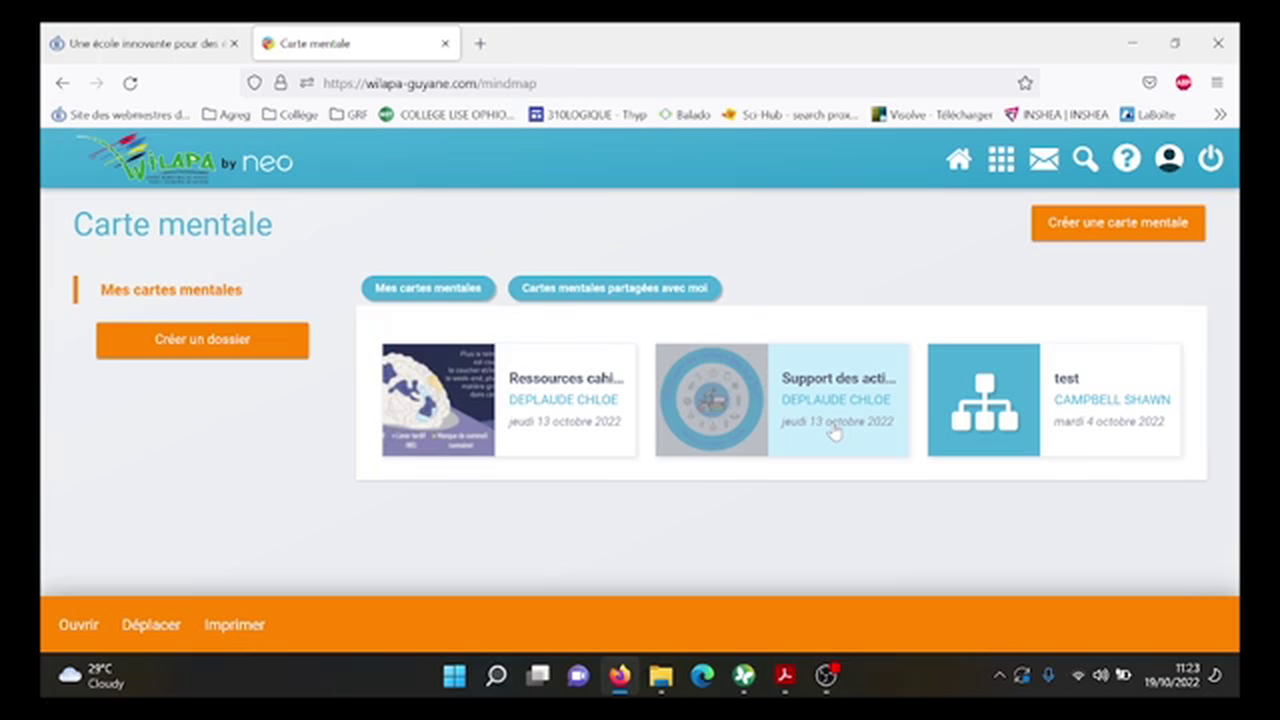The width and height of the screenshot is (1280, 720).
Task: Click the Créer une carte mentale button
Action: coord(1117,222)
